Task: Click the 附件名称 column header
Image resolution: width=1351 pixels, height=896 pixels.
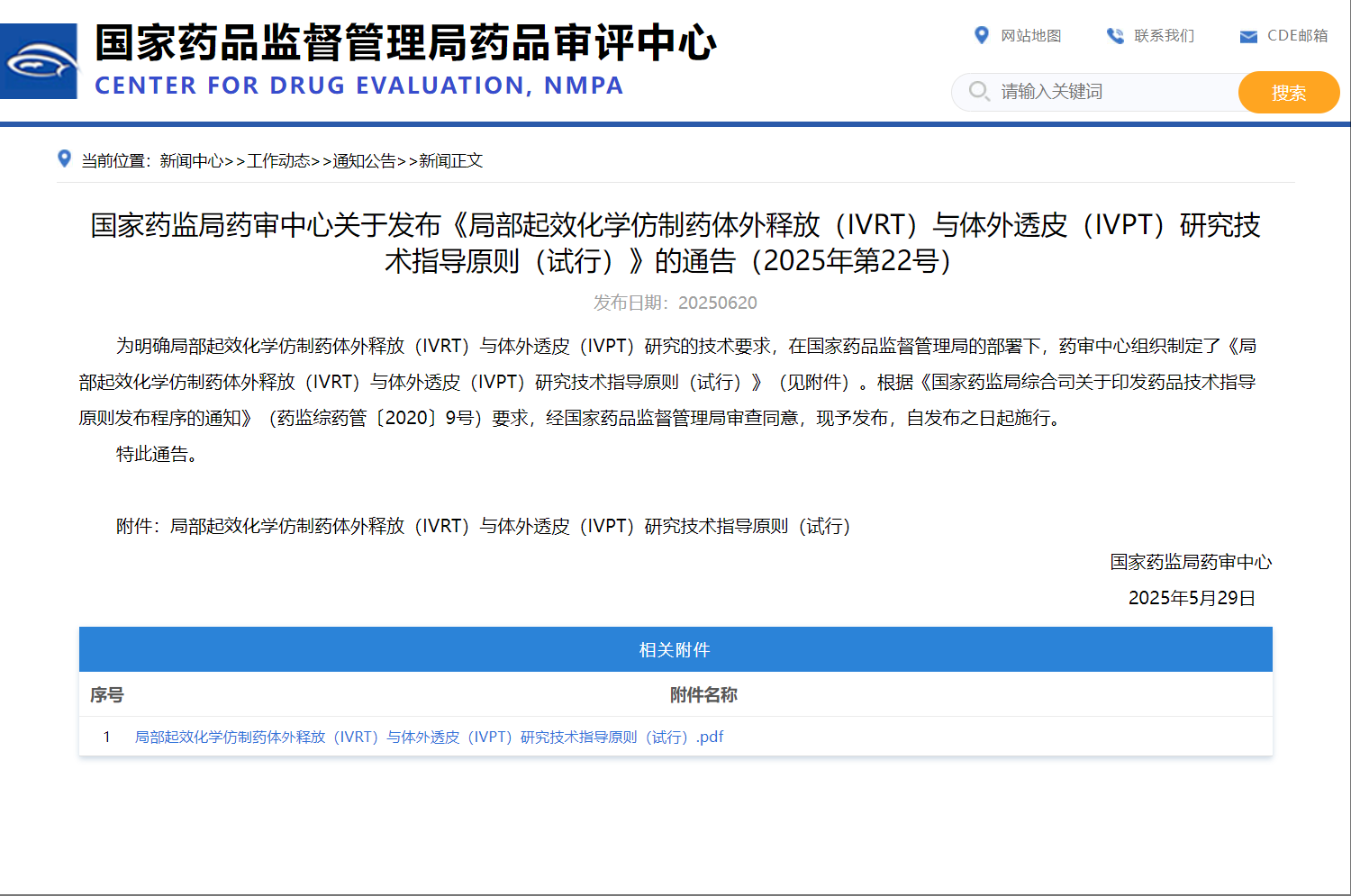Action: 703,694
